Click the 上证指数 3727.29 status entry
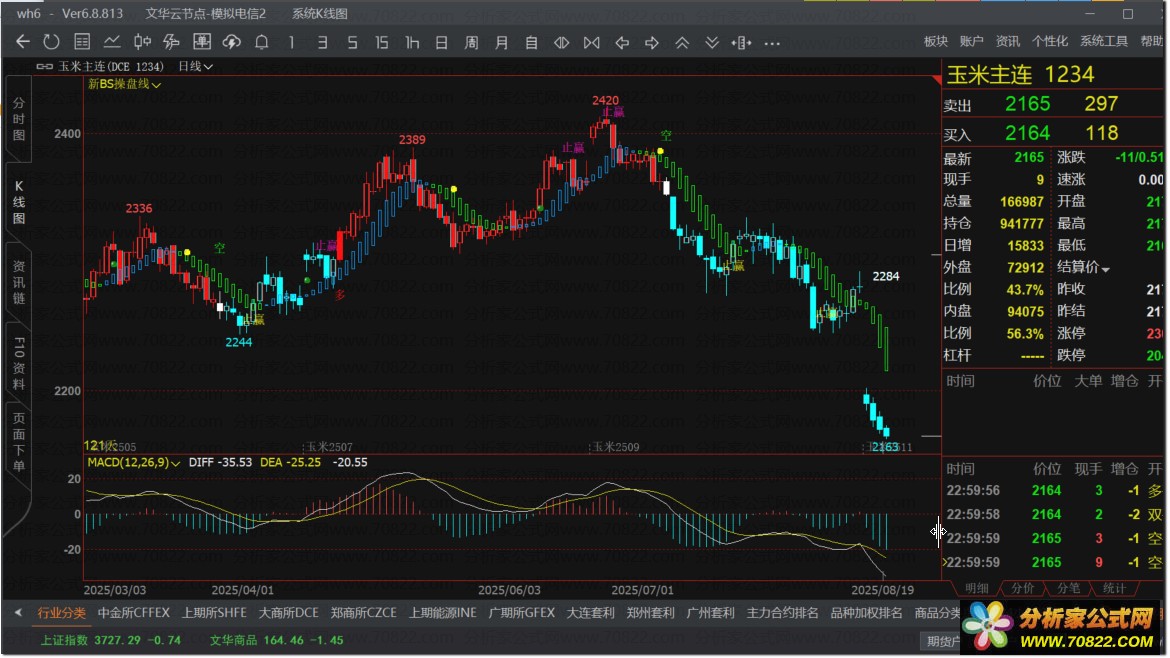The image size is (1170, 658). point(110,640)
